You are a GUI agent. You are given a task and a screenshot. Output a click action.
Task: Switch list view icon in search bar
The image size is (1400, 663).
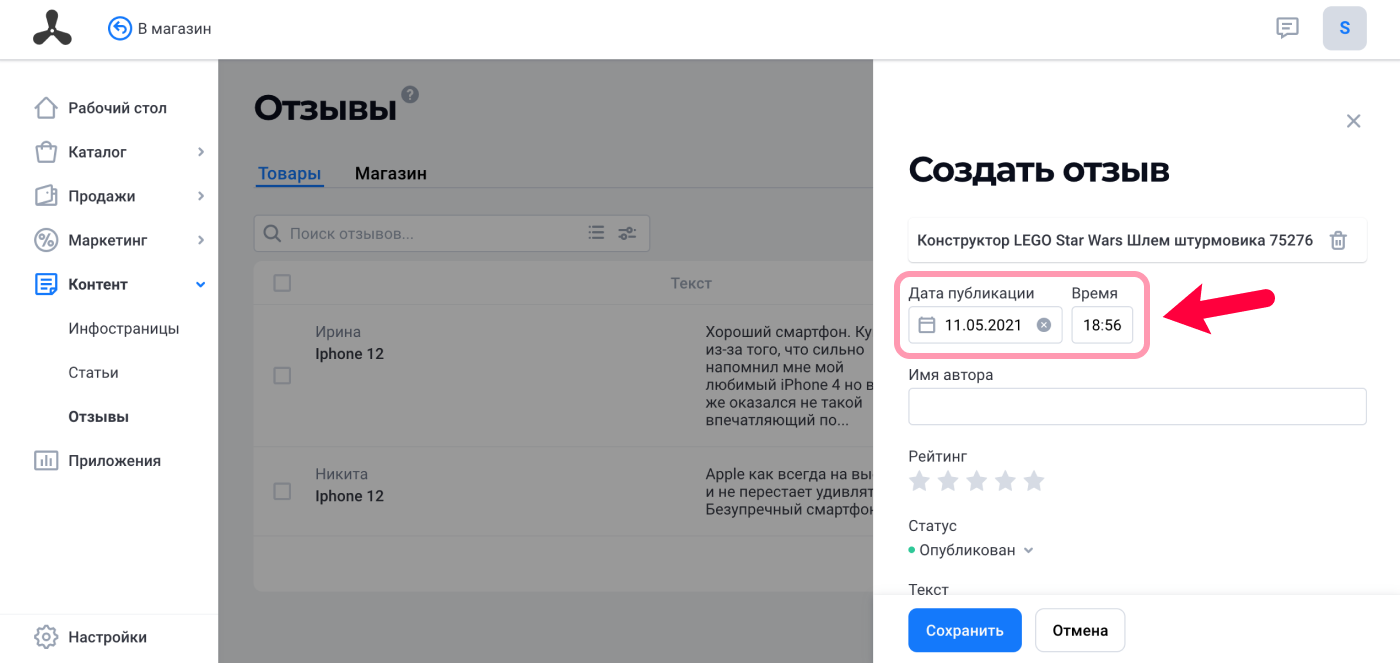coord(596,233)
